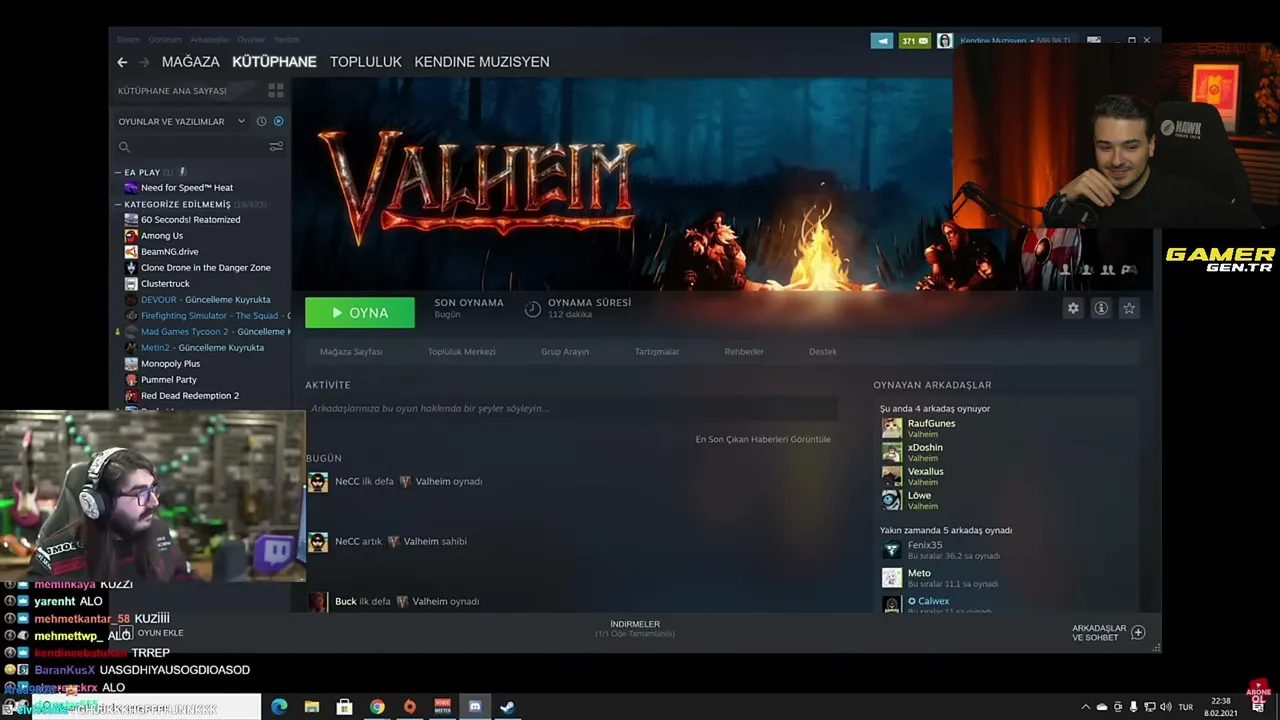Open Microsoft Edge from the taskbar
The image size is (1280, 720).
[279, 707]
